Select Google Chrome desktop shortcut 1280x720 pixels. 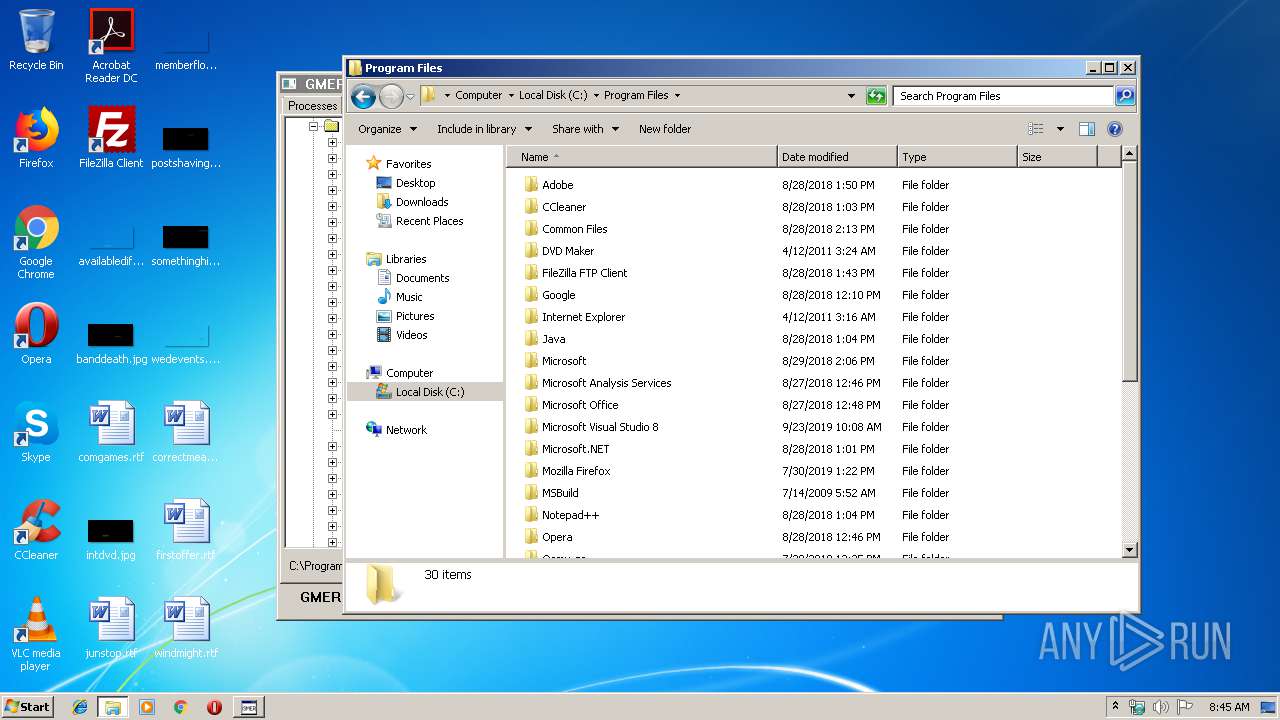click(x=36, y=242)
